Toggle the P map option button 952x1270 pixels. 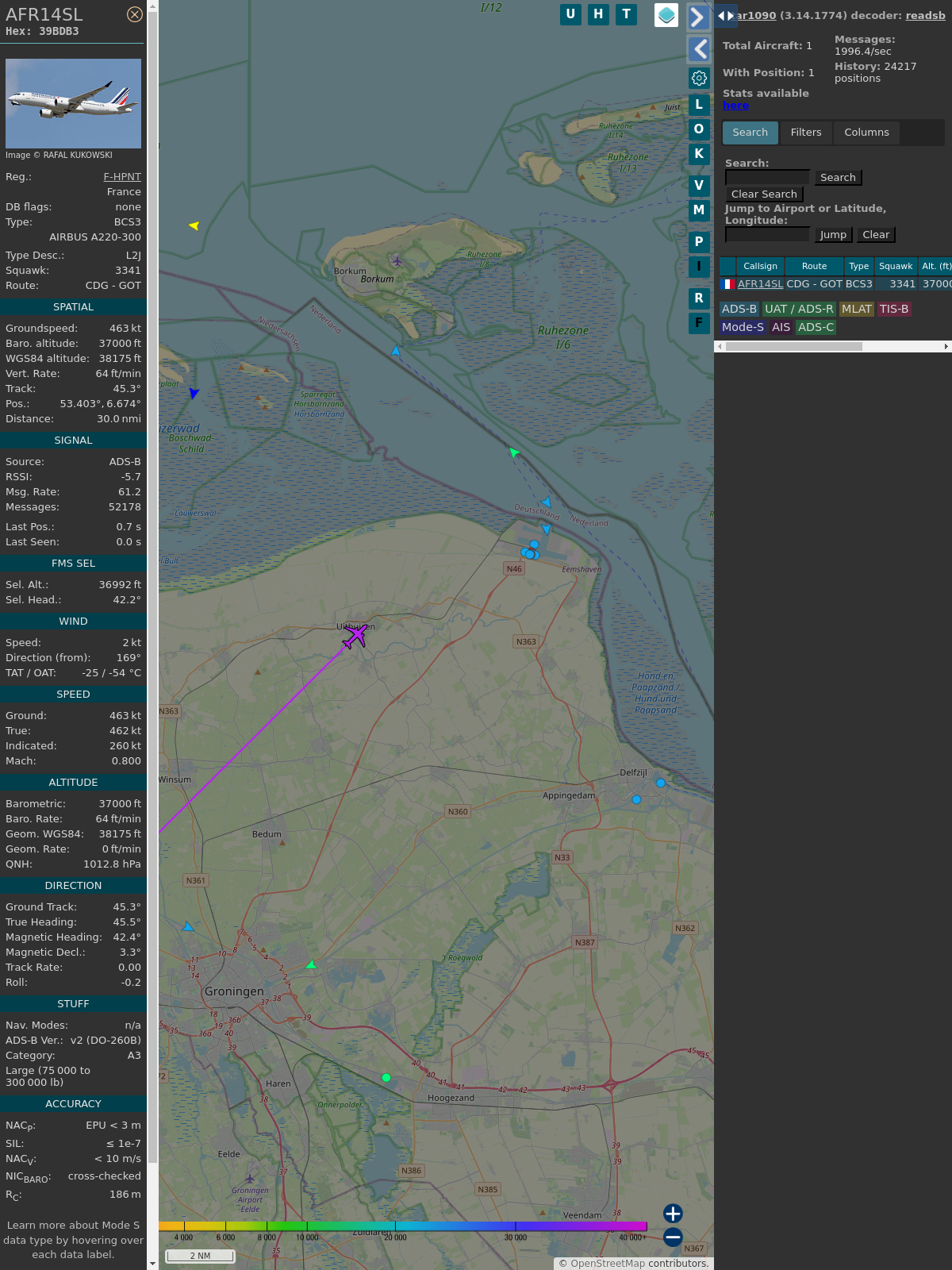[699, 242]
